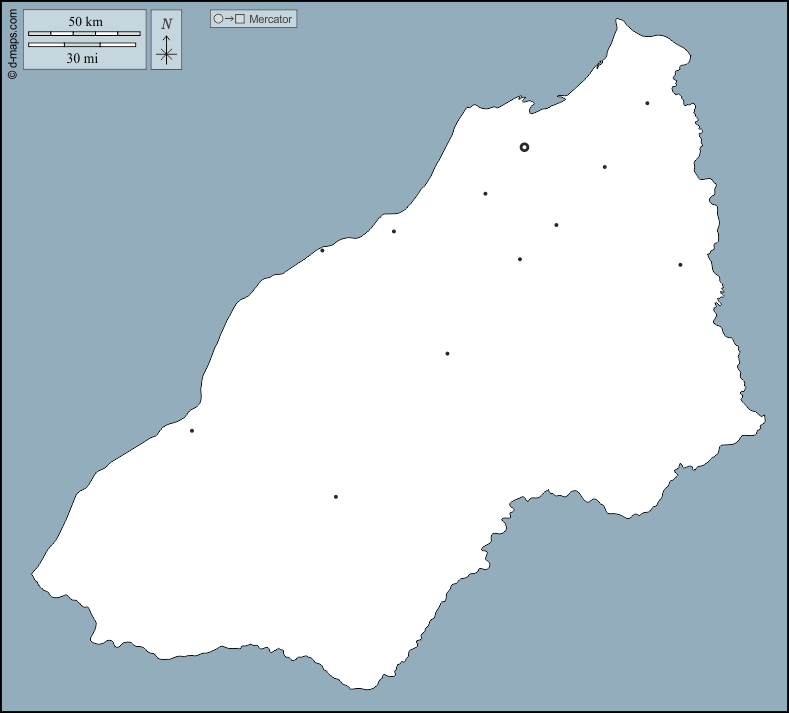Click the 50 km scale label
The height and width of the screenshot is (713, 789).
[85, 21]
